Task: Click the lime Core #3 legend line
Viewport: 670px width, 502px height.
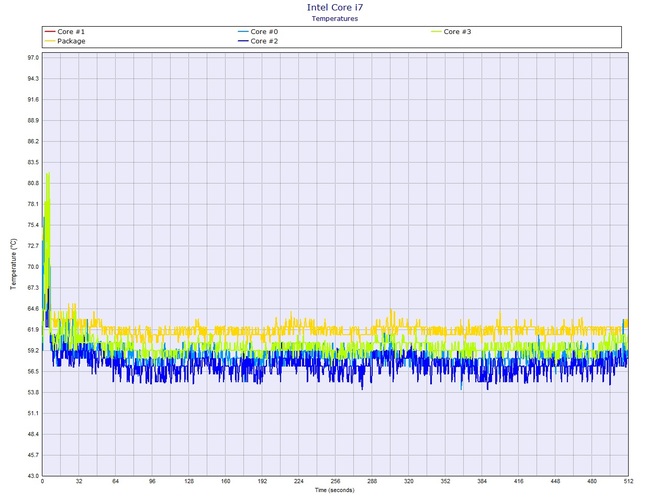Action: (436, 32)
